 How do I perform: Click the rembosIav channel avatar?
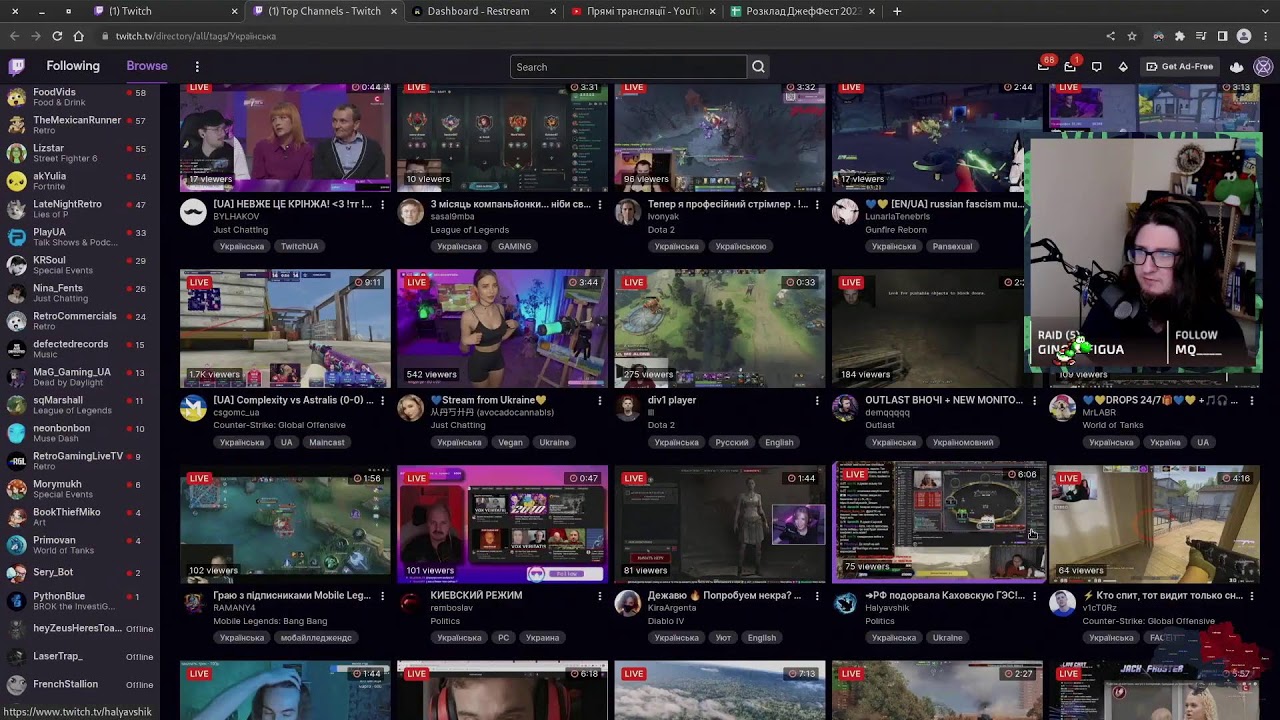coord(410,603)
